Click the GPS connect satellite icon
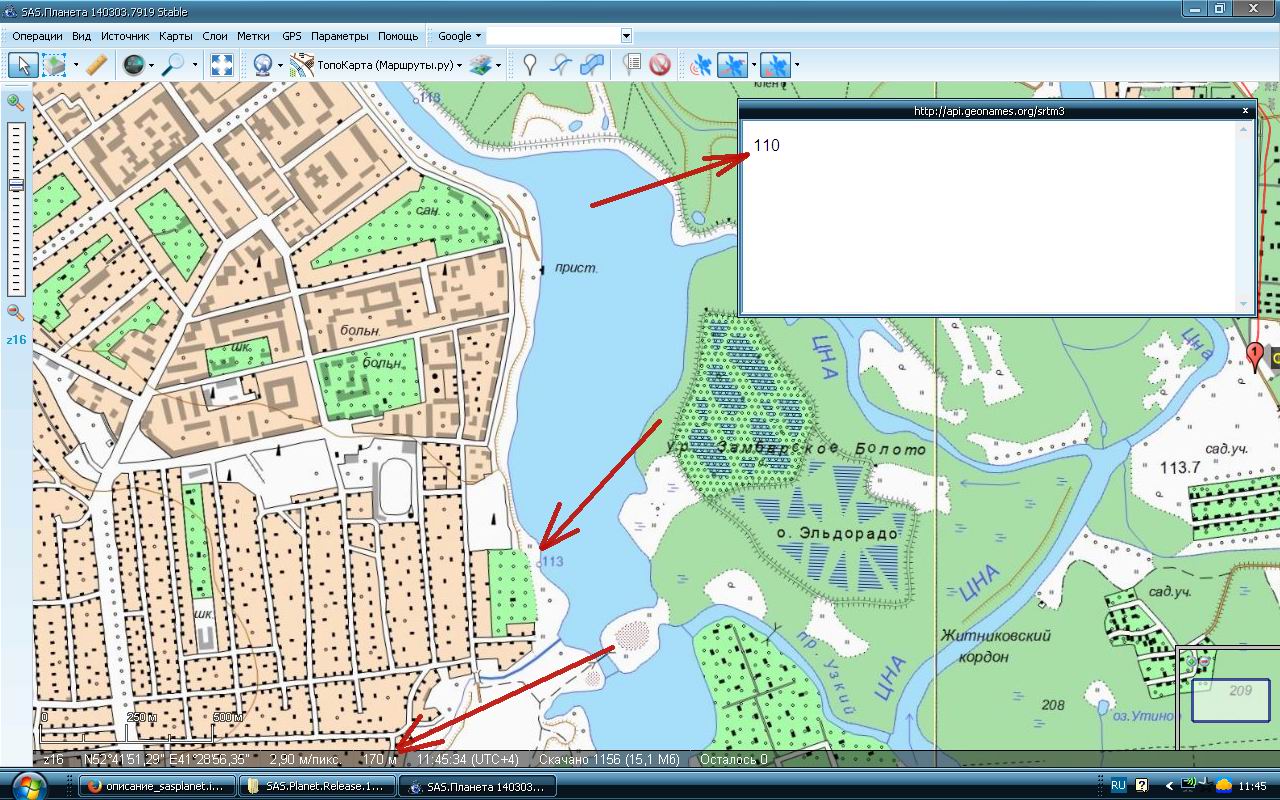This screenshot has height=800, width=1280. pos(702,65)
